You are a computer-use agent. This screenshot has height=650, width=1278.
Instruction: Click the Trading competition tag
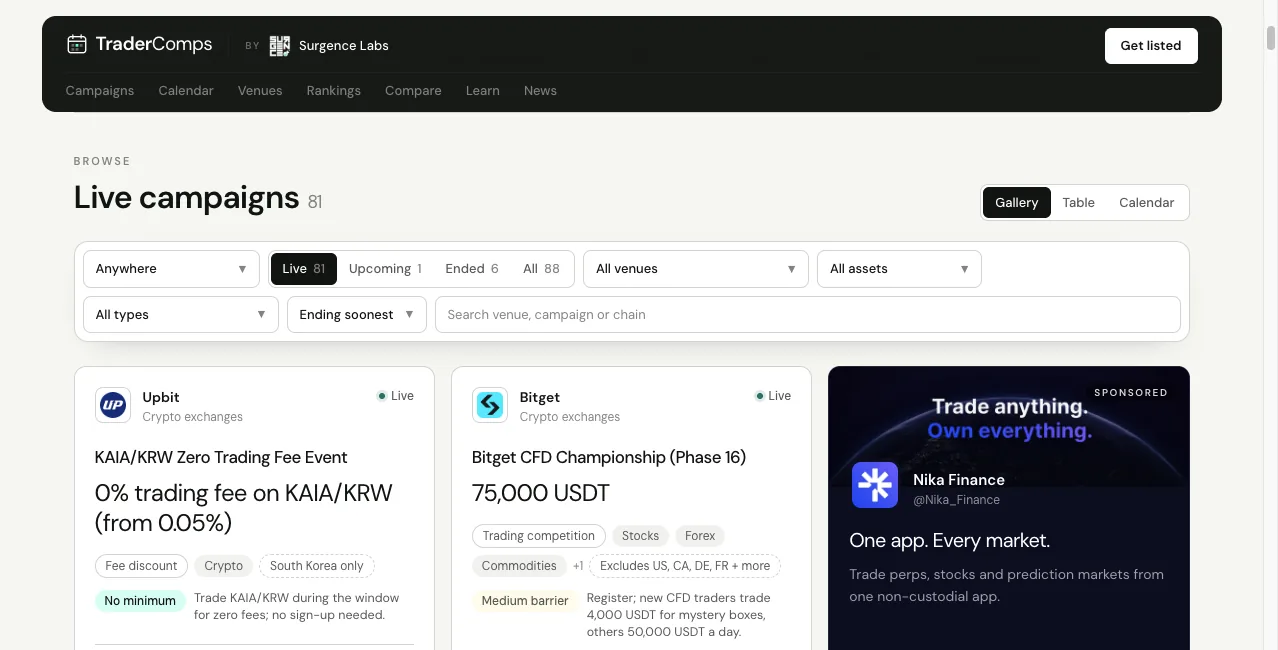click(x=539, y=536)
